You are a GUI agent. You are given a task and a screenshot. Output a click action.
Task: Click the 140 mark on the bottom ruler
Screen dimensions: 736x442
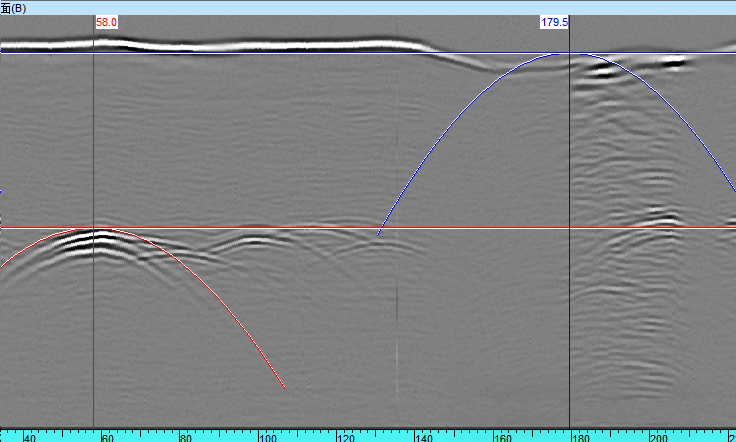click(x=424, y=437)
